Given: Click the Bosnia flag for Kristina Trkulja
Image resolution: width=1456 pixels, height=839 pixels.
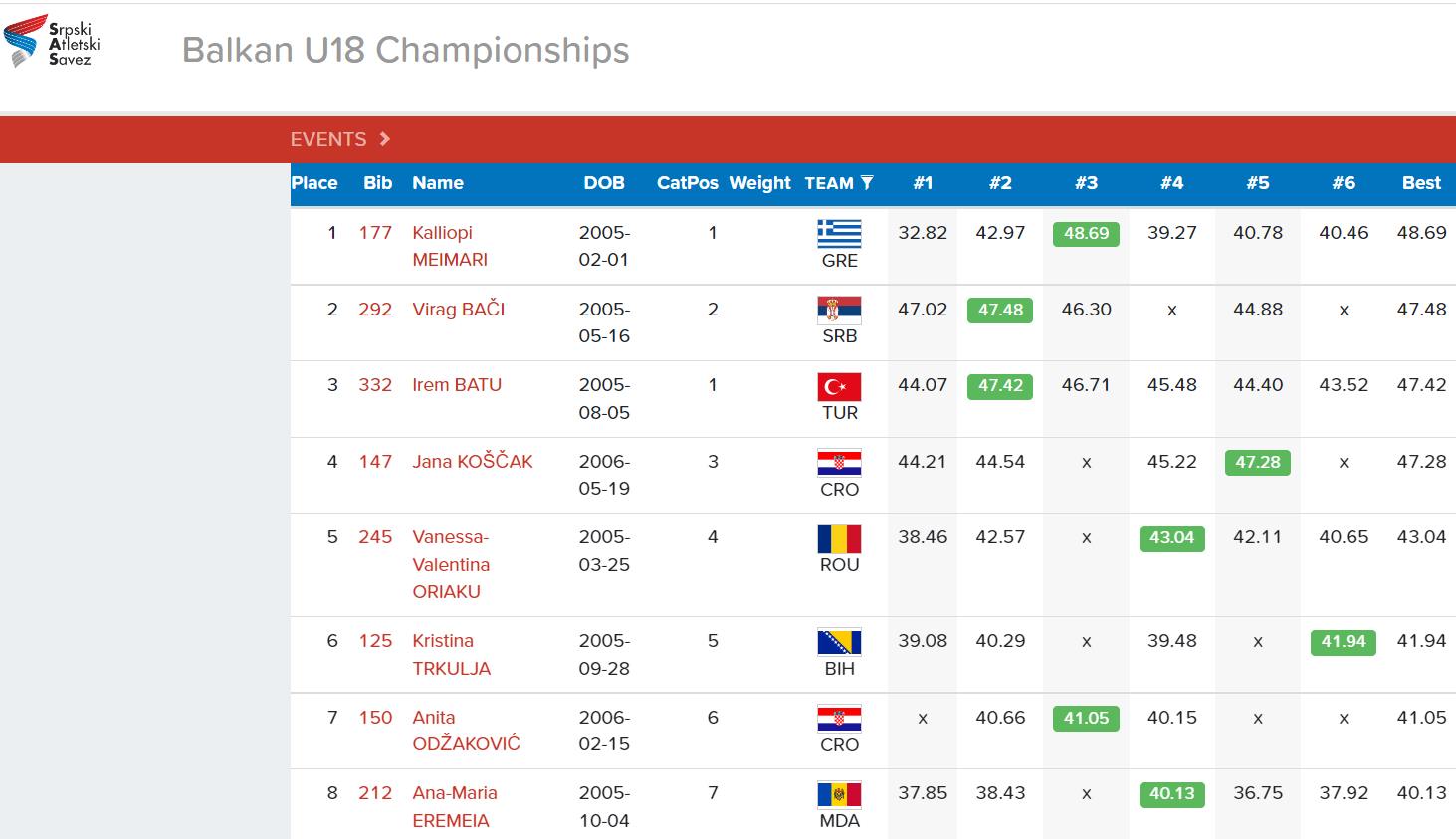Looking at the screenshot, I should (x=839, y=642).
